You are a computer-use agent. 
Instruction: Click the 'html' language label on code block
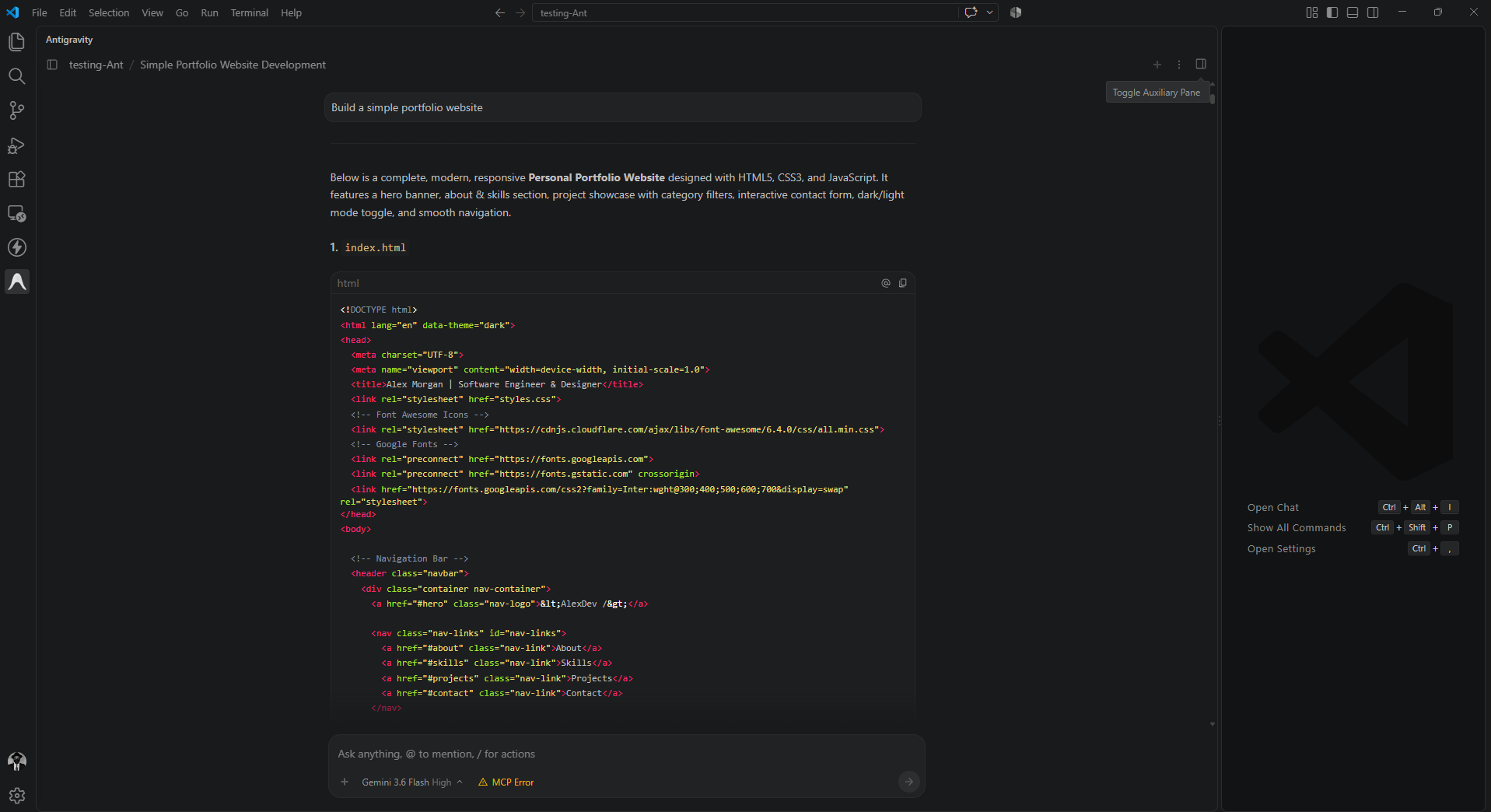(348, 283)
